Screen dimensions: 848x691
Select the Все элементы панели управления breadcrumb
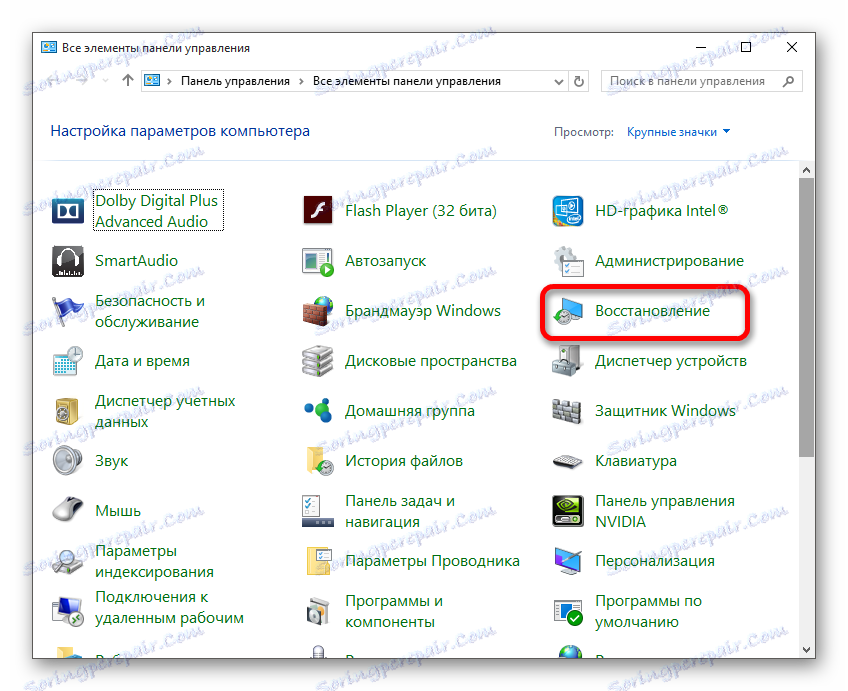click(407, 81)
